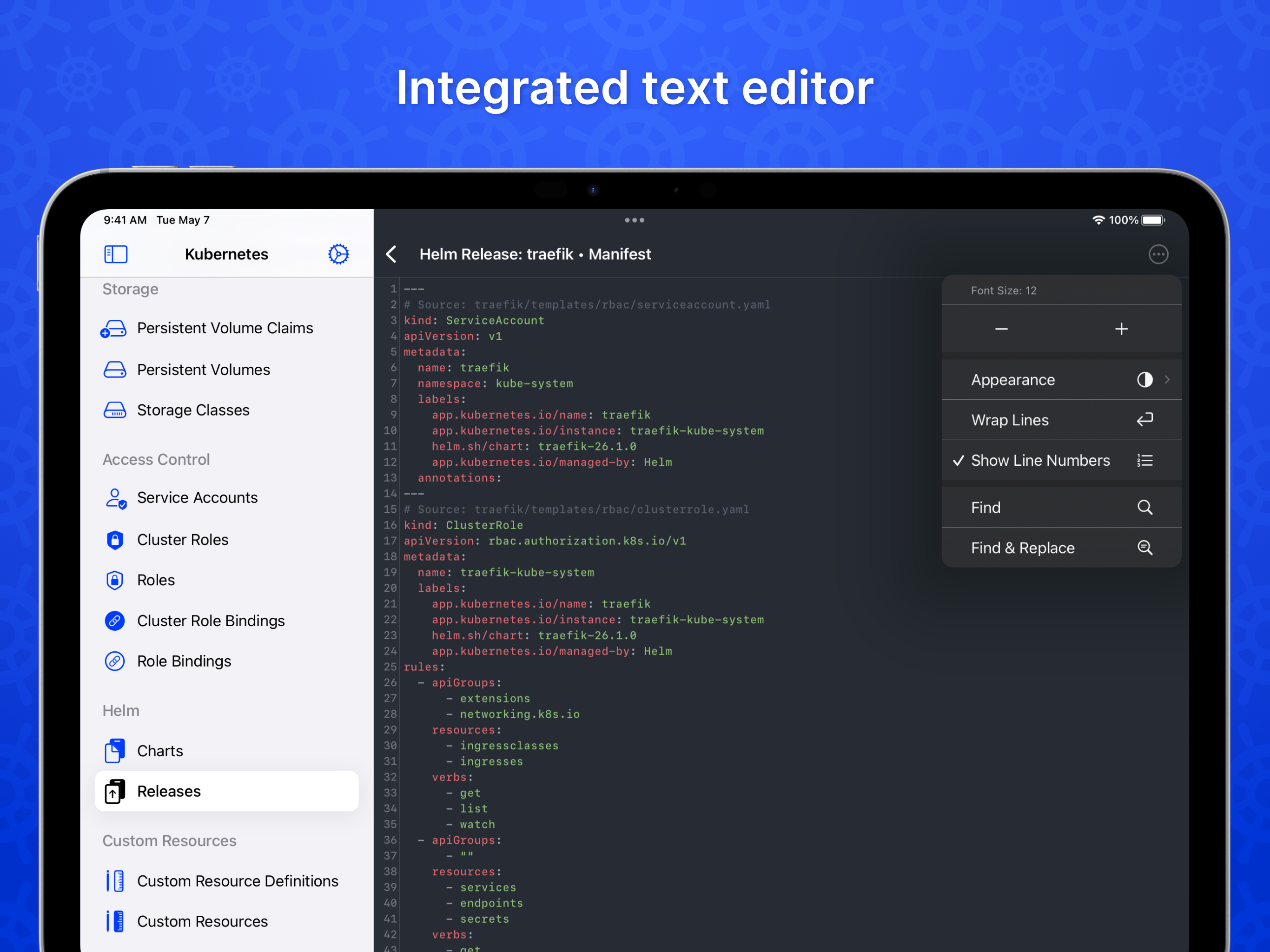Go back with the chevron arrow
Screen dimensions: 1270x952
[x=391, y=254]
